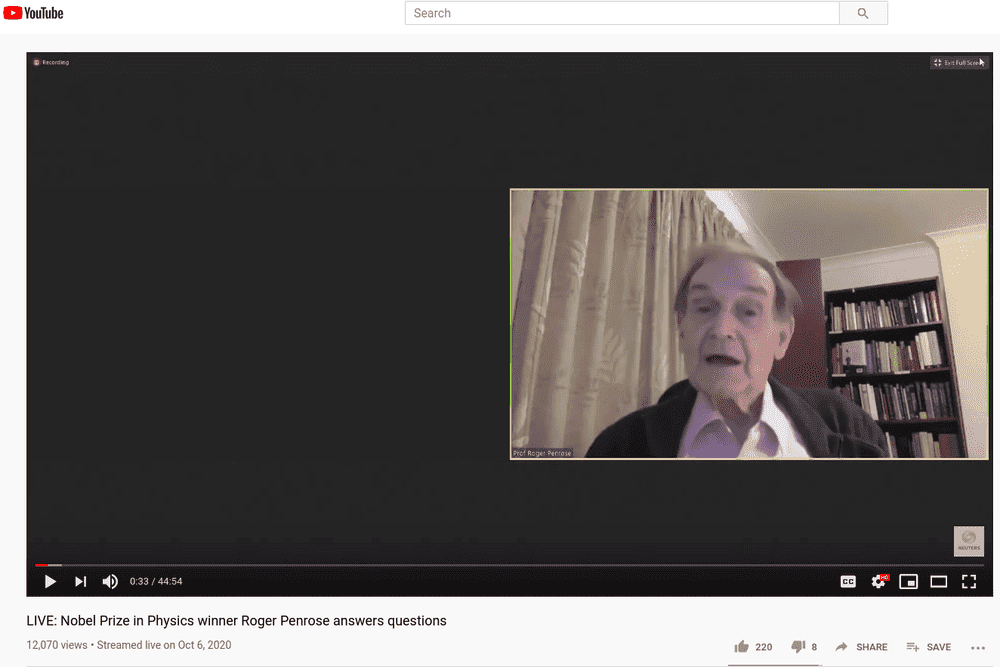
Task: Click the Reuters channel watermark
Action: tap(969, 541)
